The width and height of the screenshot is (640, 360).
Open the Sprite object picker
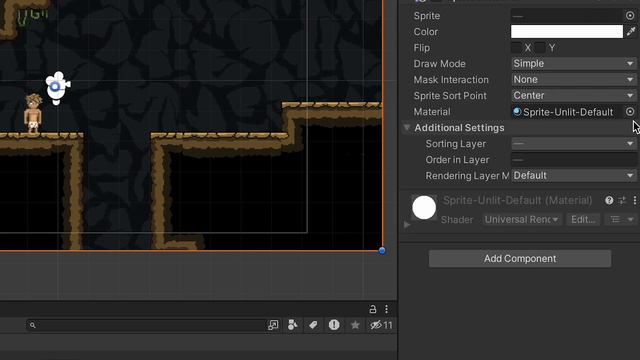click(630, 16)
